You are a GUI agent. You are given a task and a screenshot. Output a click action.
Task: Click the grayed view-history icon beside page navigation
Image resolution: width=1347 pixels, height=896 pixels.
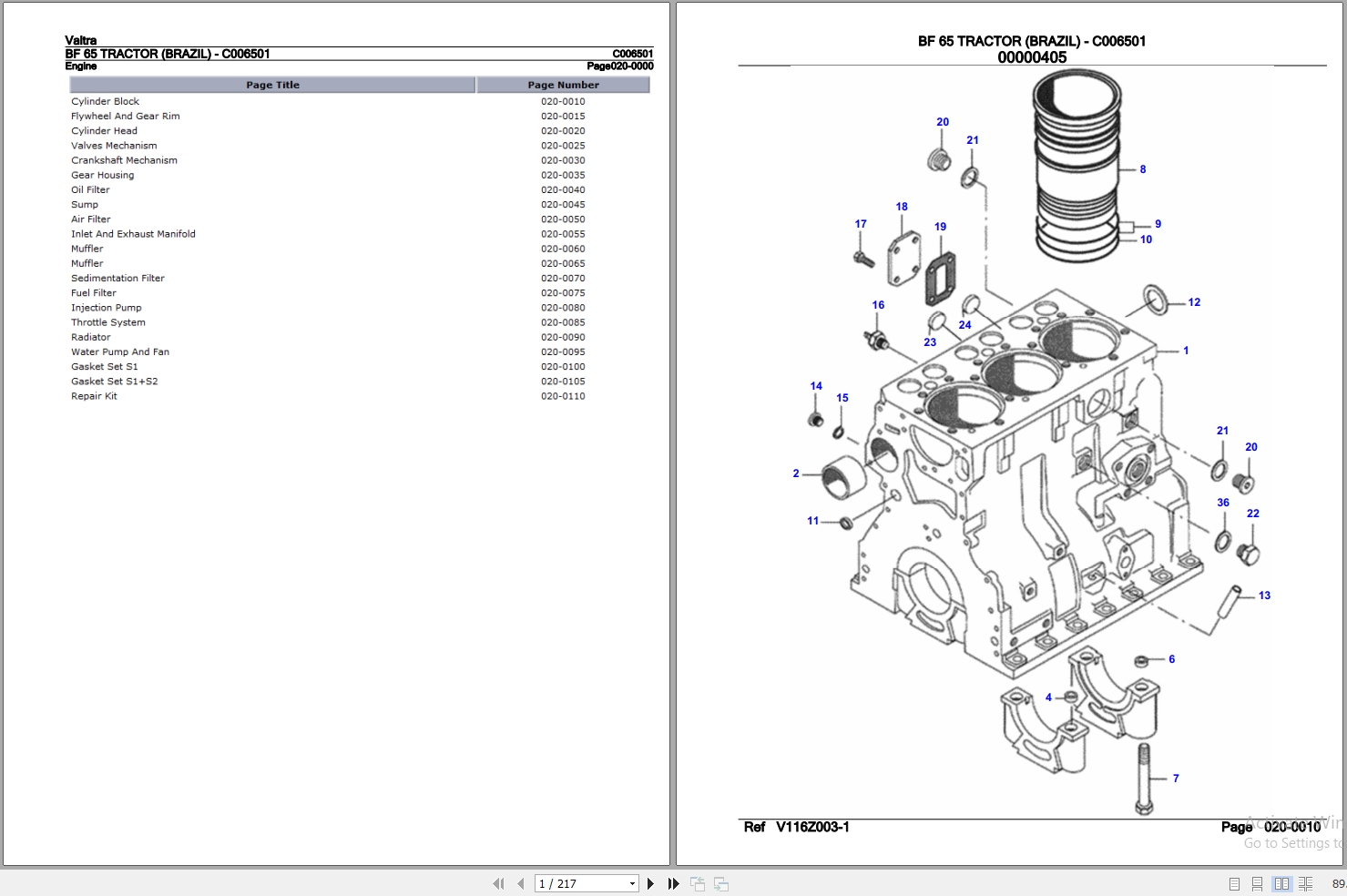[698, 883]
